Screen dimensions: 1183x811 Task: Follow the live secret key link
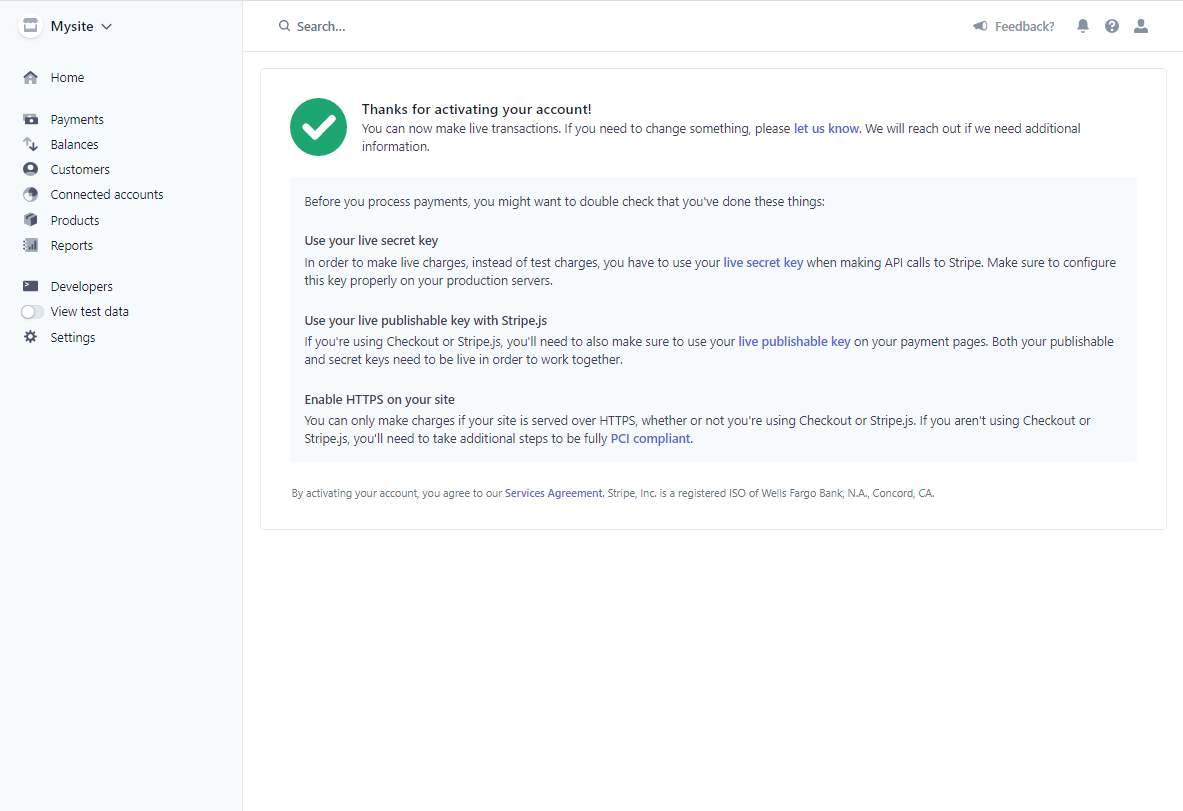click(x=763, y=263)
